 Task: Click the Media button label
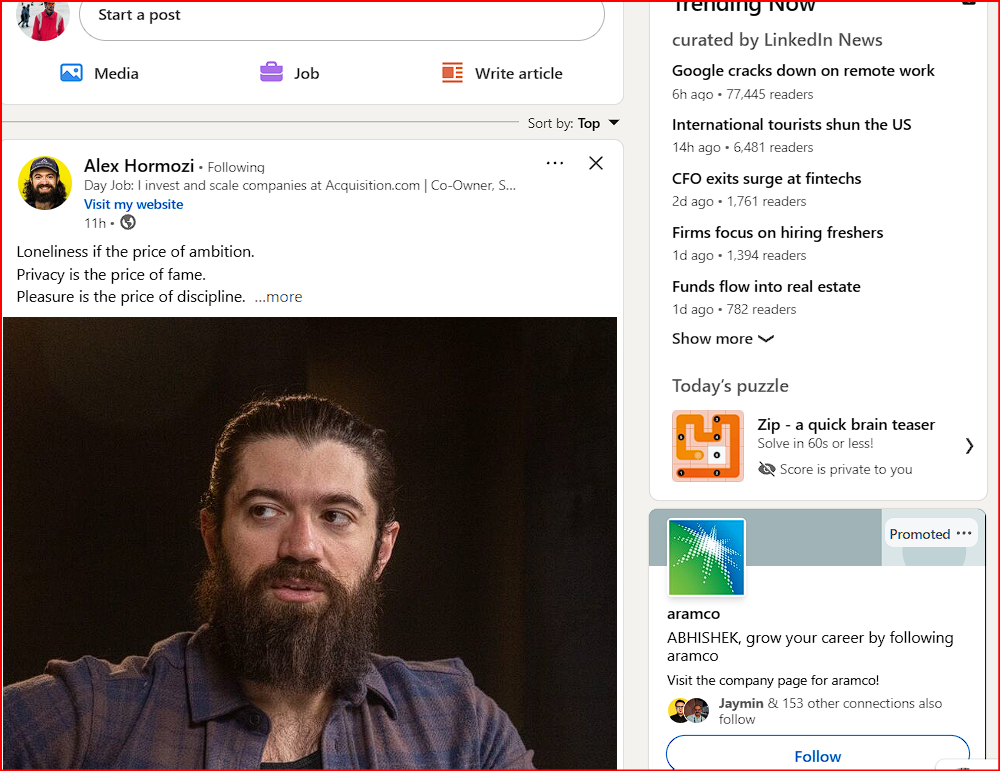[116, 73]
